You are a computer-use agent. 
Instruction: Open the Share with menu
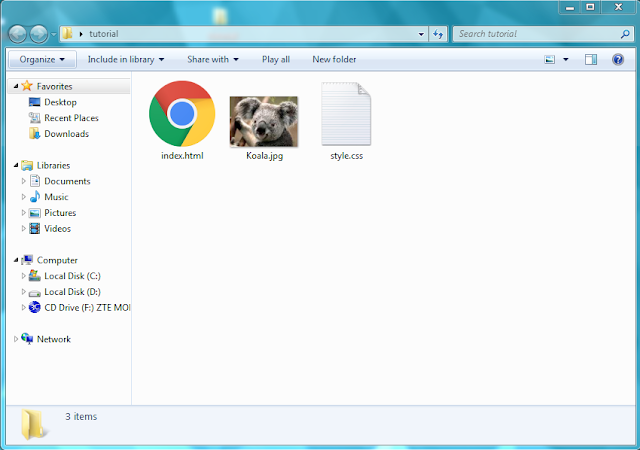(x=213, y=60)
